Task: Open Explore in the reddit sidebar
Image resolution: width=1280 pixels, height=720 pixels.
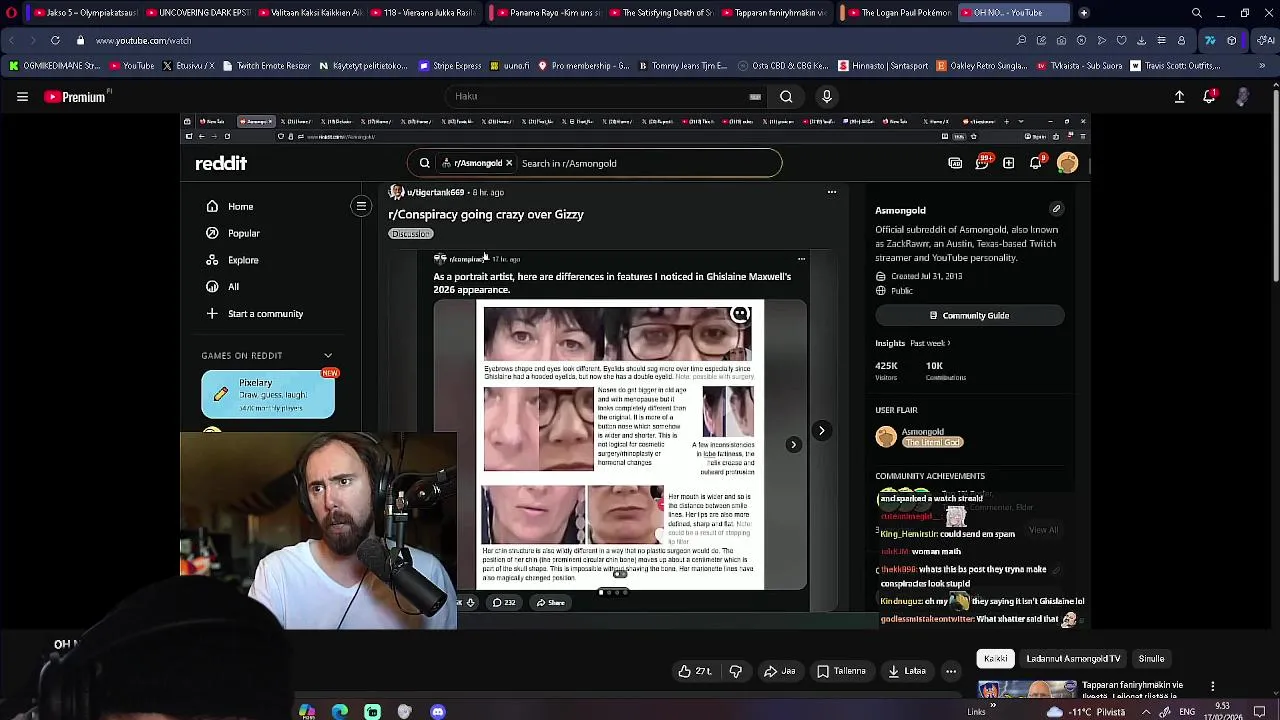Action: (243, 260)
